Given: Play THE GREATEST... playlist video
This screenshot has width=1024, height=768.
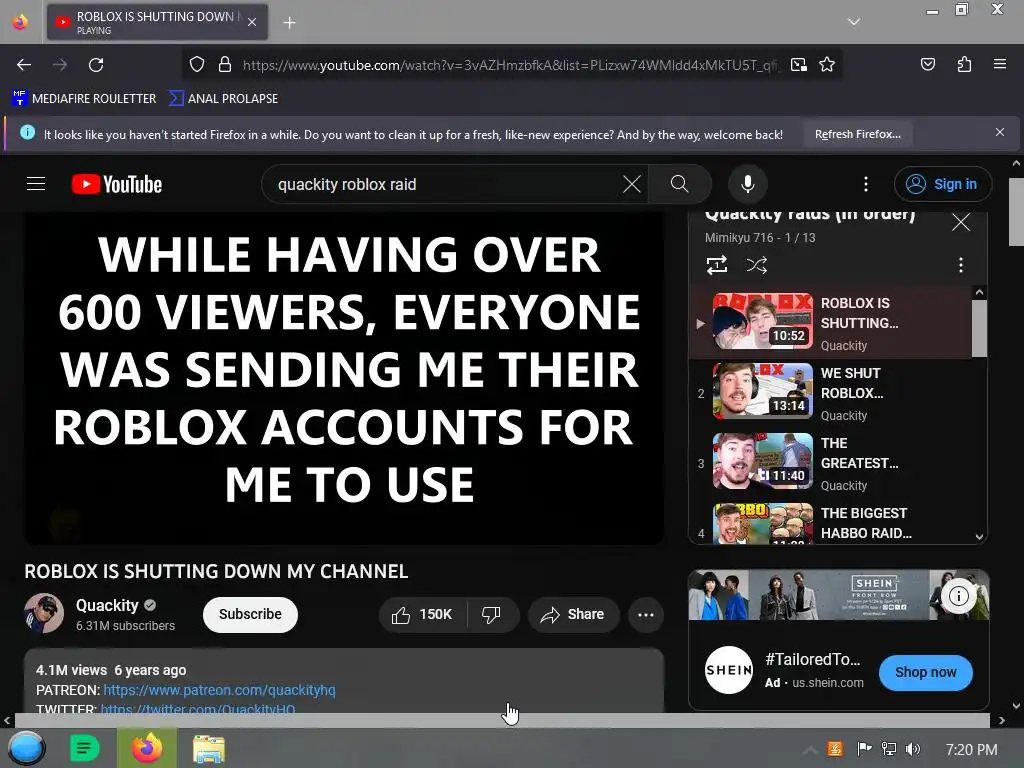Looking at the screenshot, I should click(x=831, y=462).
